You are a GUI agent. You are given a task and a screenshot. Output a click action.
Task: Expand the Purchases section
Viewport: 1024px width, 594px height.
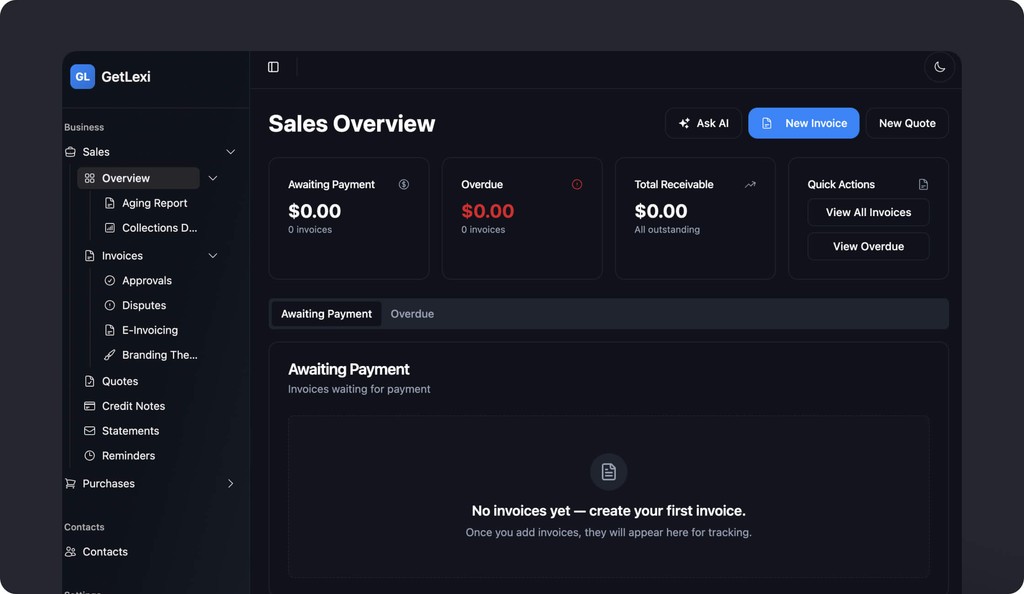pos(231,484)
